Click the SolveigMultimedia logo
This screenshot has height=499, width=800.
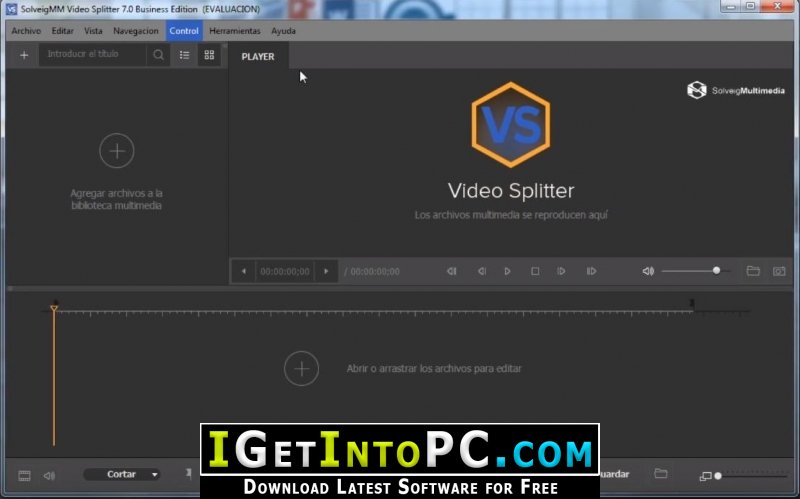coord(736,90)
